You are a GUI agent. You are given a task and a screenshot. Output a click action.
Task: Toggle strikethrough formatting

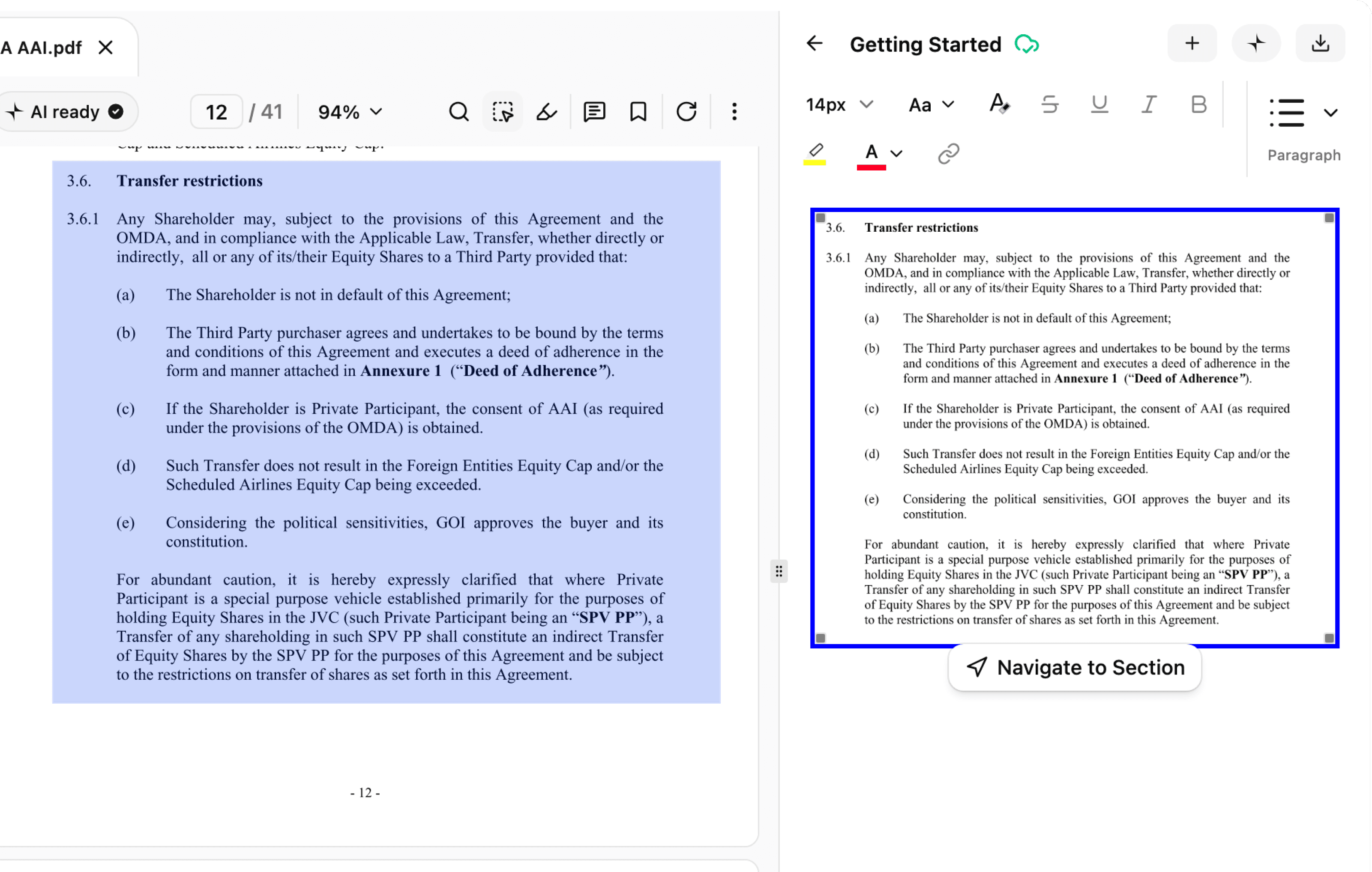(x=1049, y=105)
